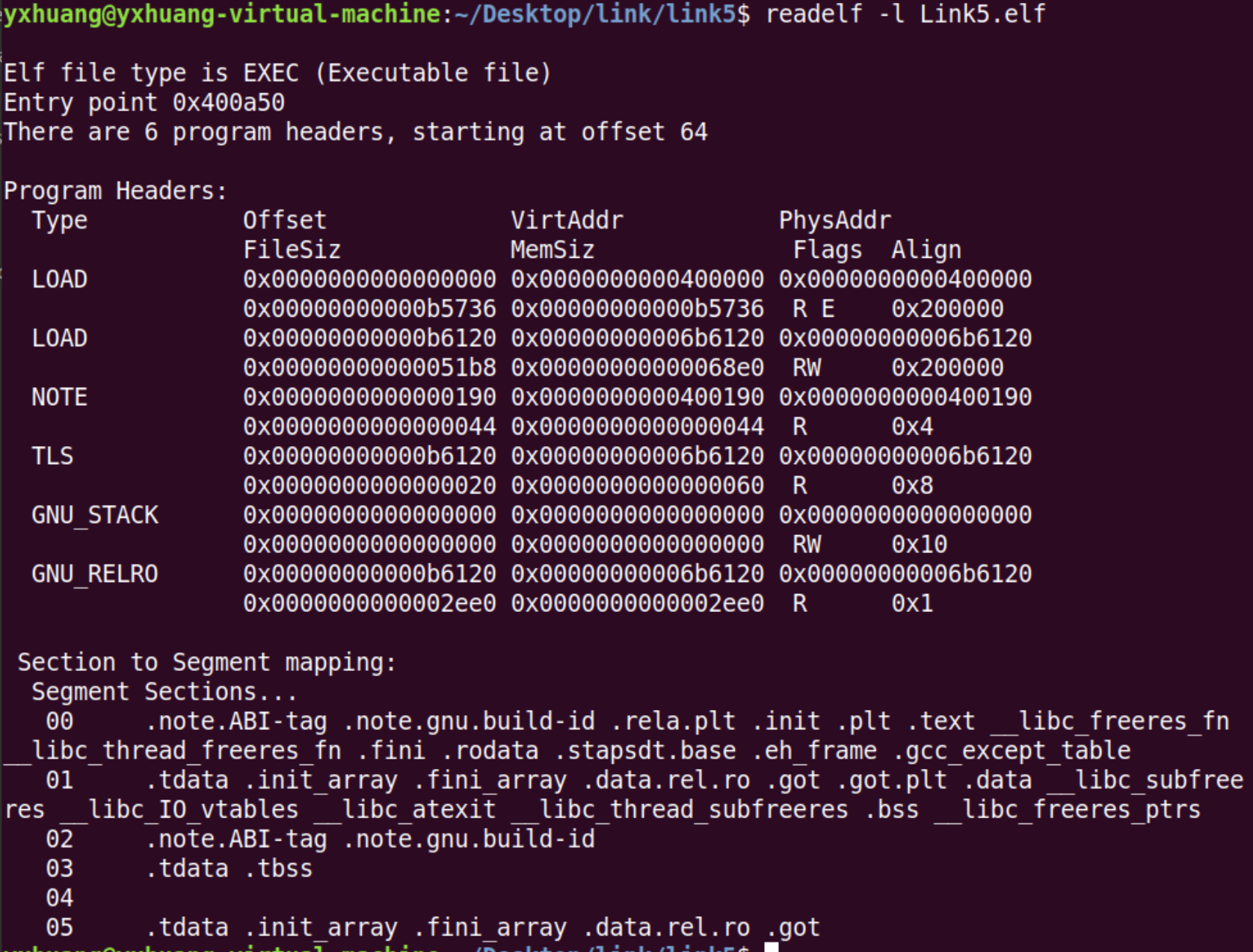The width and height of the screenshot is (1253, 952).
Task: Click the GNU_STACK segment type entry
Action: pyautogui.click(x=95, y=515)
